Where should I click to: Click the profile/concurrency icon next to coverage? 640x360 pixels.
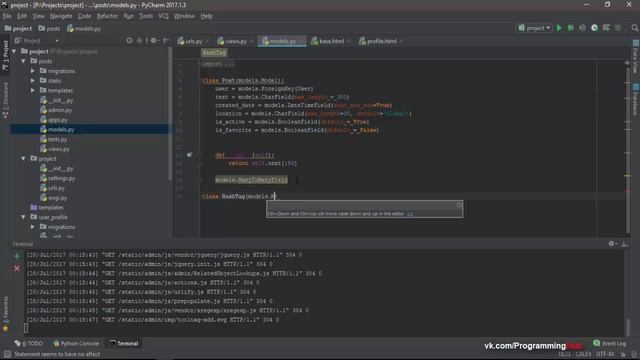[x=594, y=28]
